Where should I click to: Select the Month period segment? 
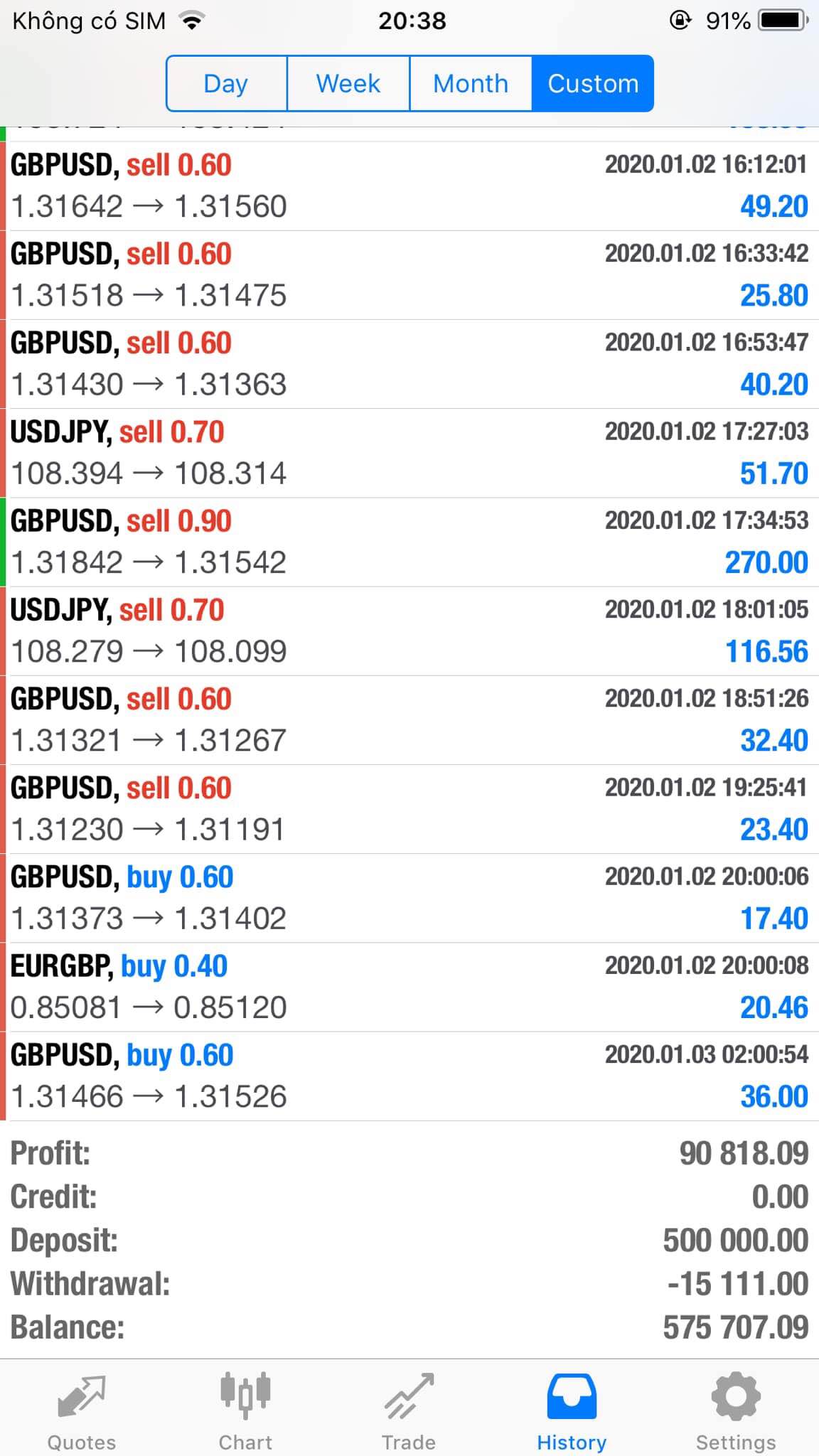pyautogui.click(x=471, y=84)
